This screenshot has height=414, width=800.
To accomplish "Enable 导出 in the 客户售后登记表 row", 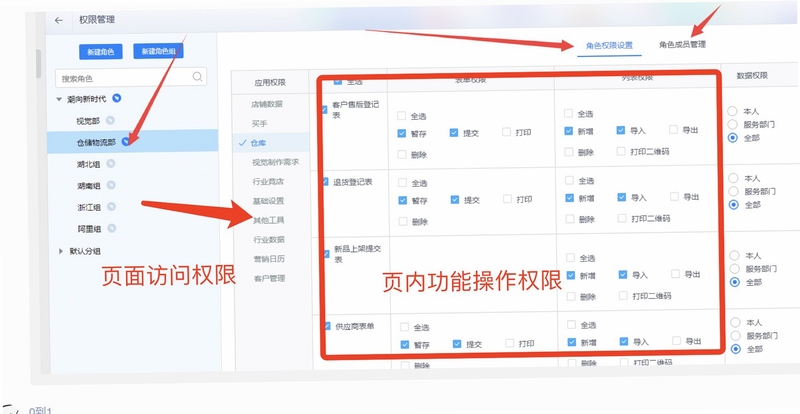I will tap(673, 130).
